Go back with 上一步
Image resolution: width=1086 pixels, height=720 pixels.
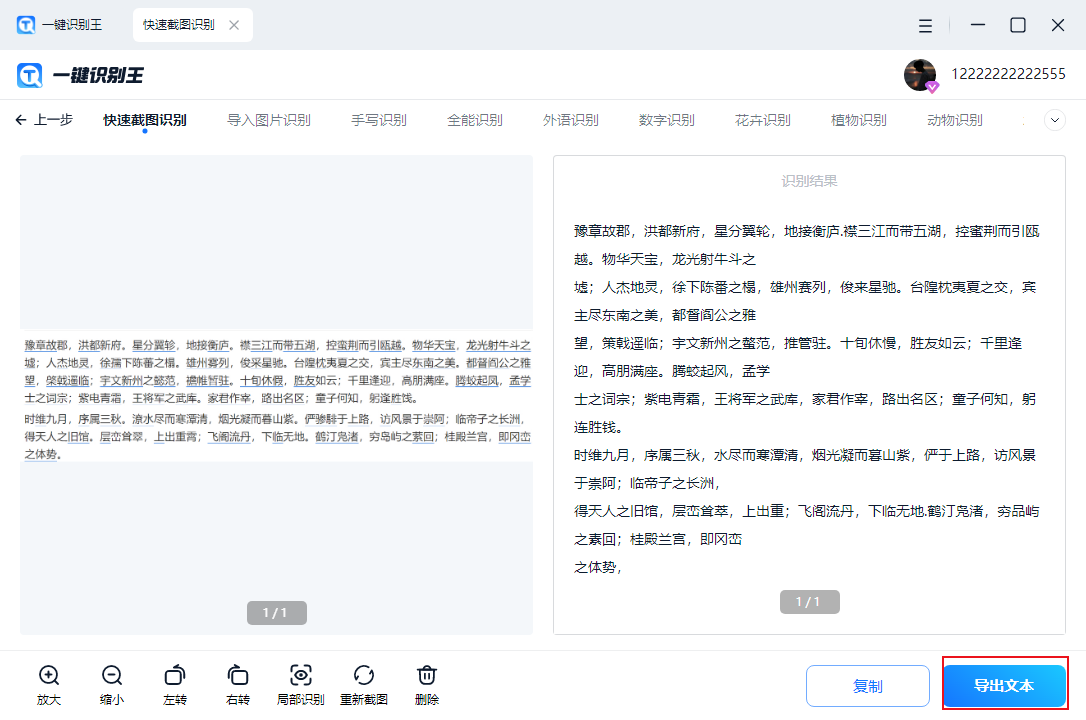(45, 120)
